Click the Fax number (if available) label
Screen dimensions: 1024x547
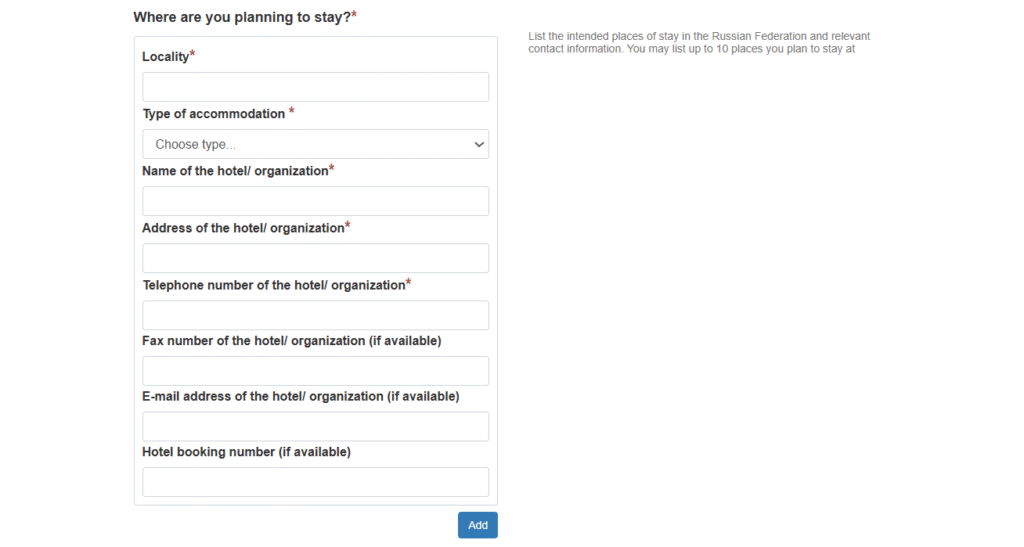click(x=291, y=341)
